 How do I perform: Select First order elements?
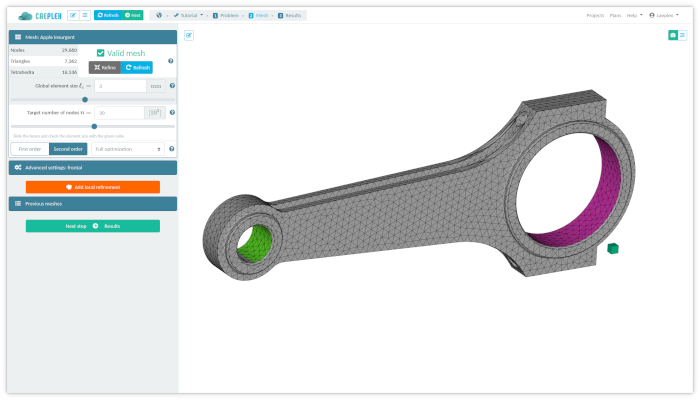click(x=29, y=149)
